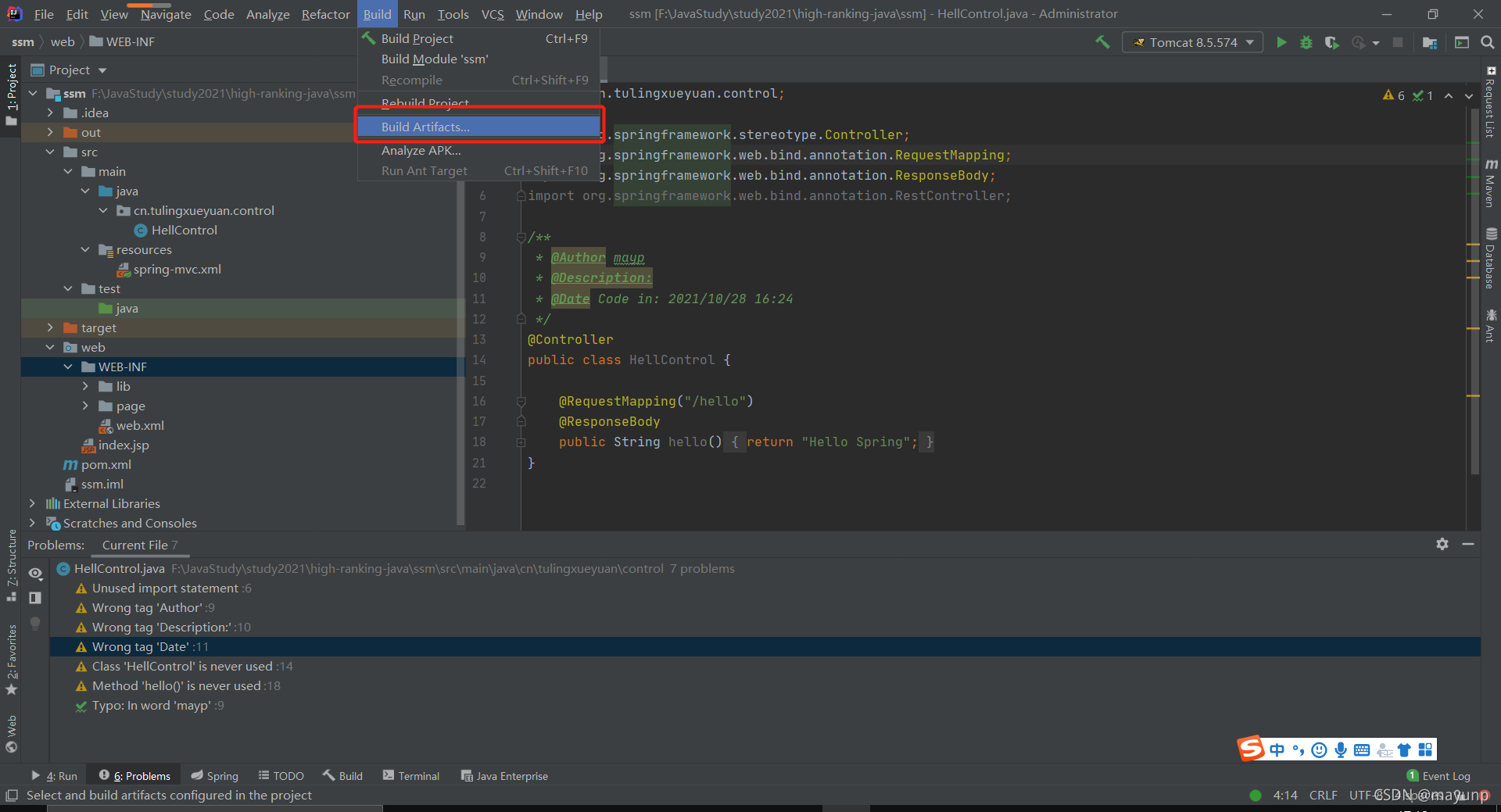Toggle Sogou Chinese/English mode icon
The image size is (1501, 812).
pos(1277,750)
